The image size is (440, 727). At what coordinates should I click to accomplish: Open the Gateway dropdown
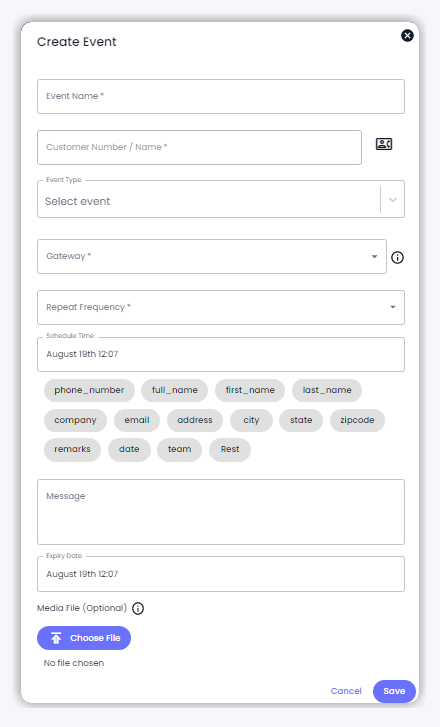(x=212, y=256)
